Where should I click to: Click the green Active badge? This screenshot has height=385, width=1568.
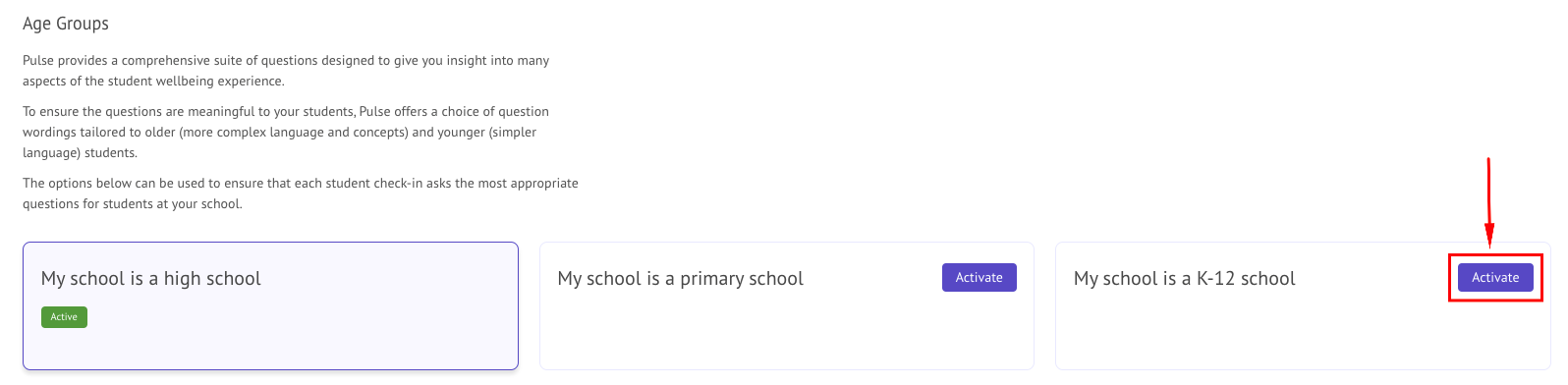64,316
